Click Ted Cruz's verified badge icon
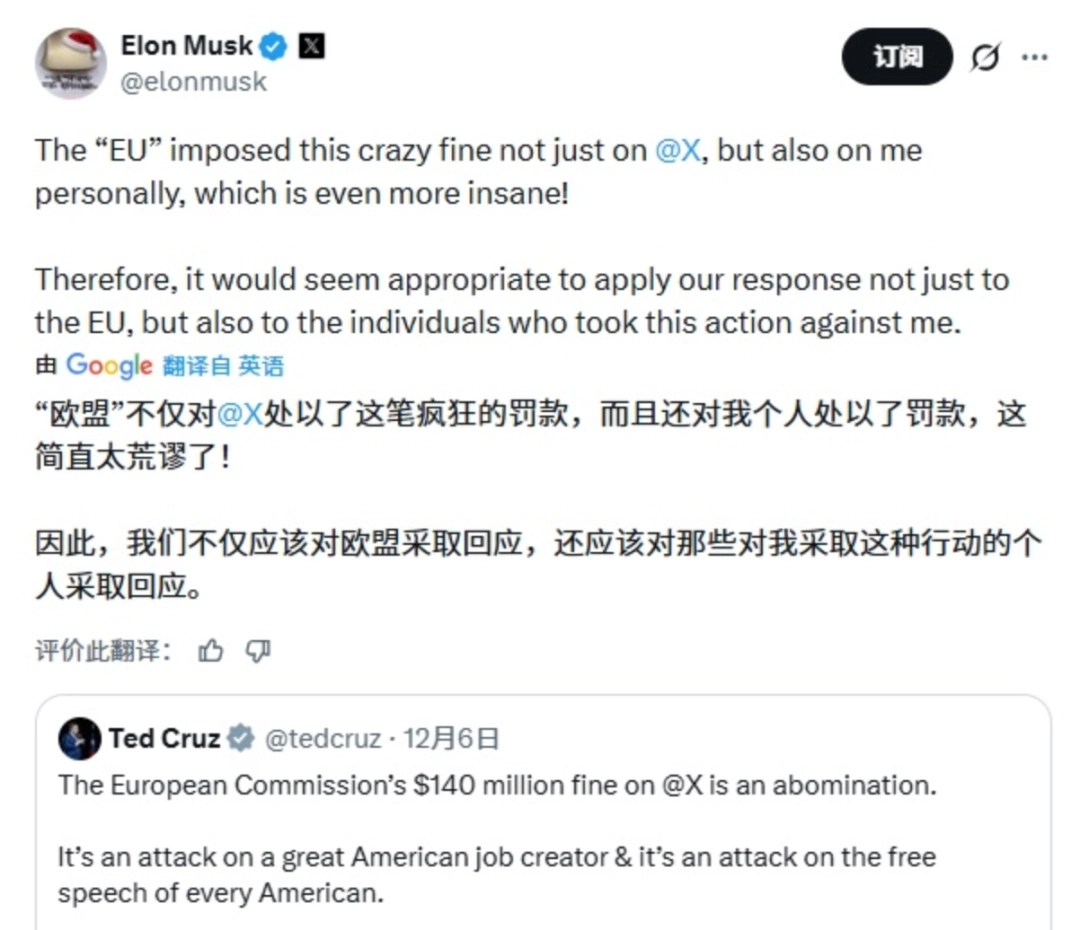The width and height of the screenshot is (1080, 930). tap(240, 739)
